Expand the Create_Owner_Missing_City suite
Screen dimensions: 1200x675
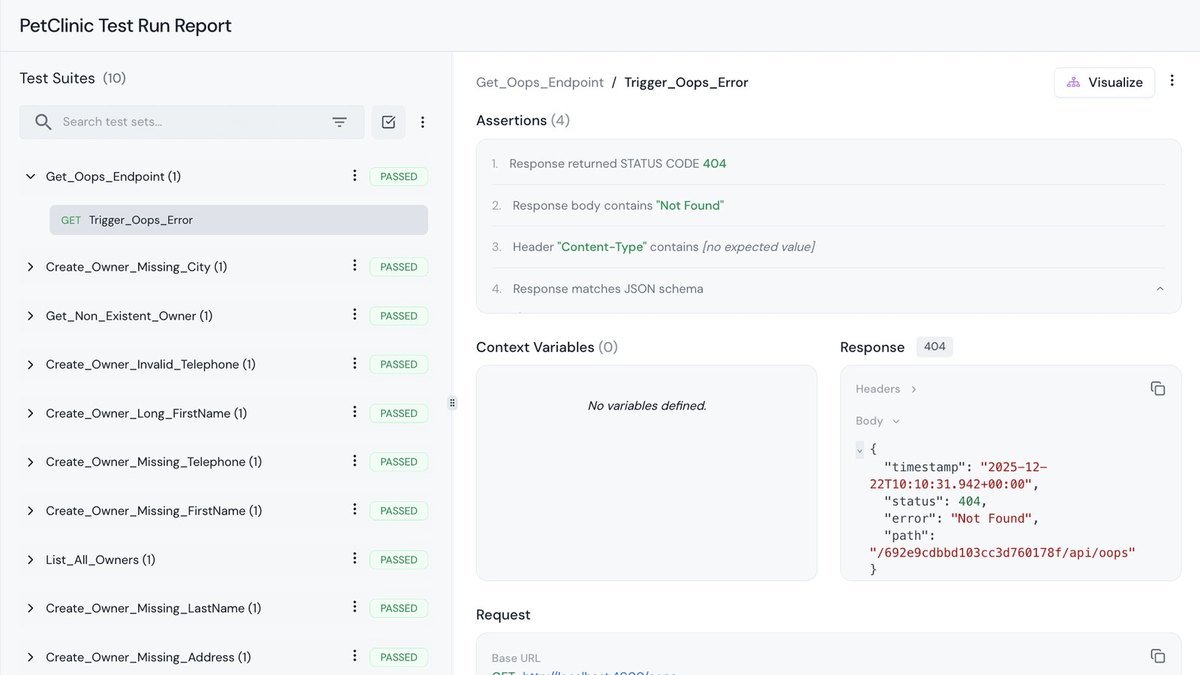(30, 267)
